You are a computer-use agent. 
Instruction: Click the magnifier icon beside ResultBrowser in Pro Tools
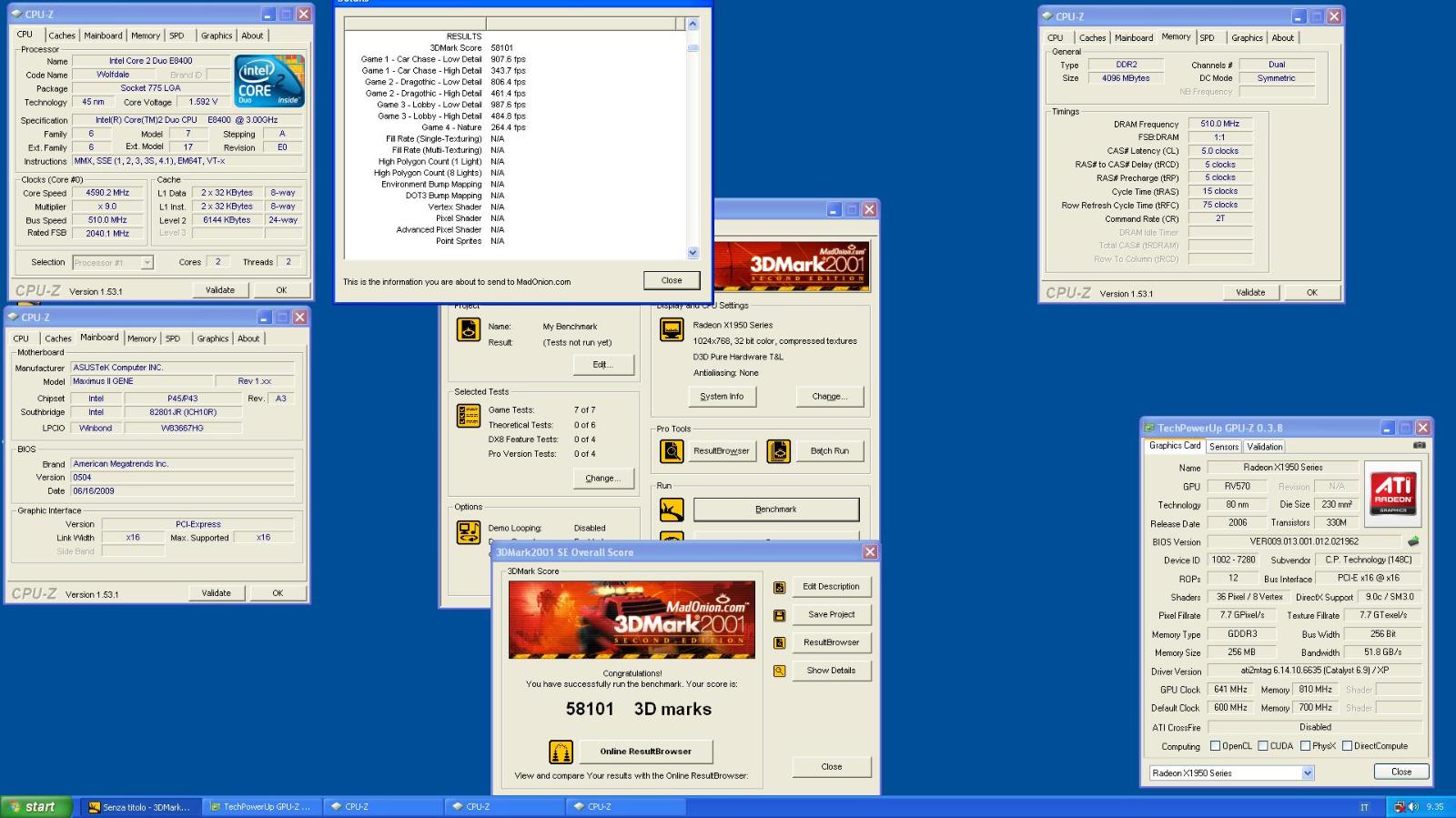pos(672,450)
